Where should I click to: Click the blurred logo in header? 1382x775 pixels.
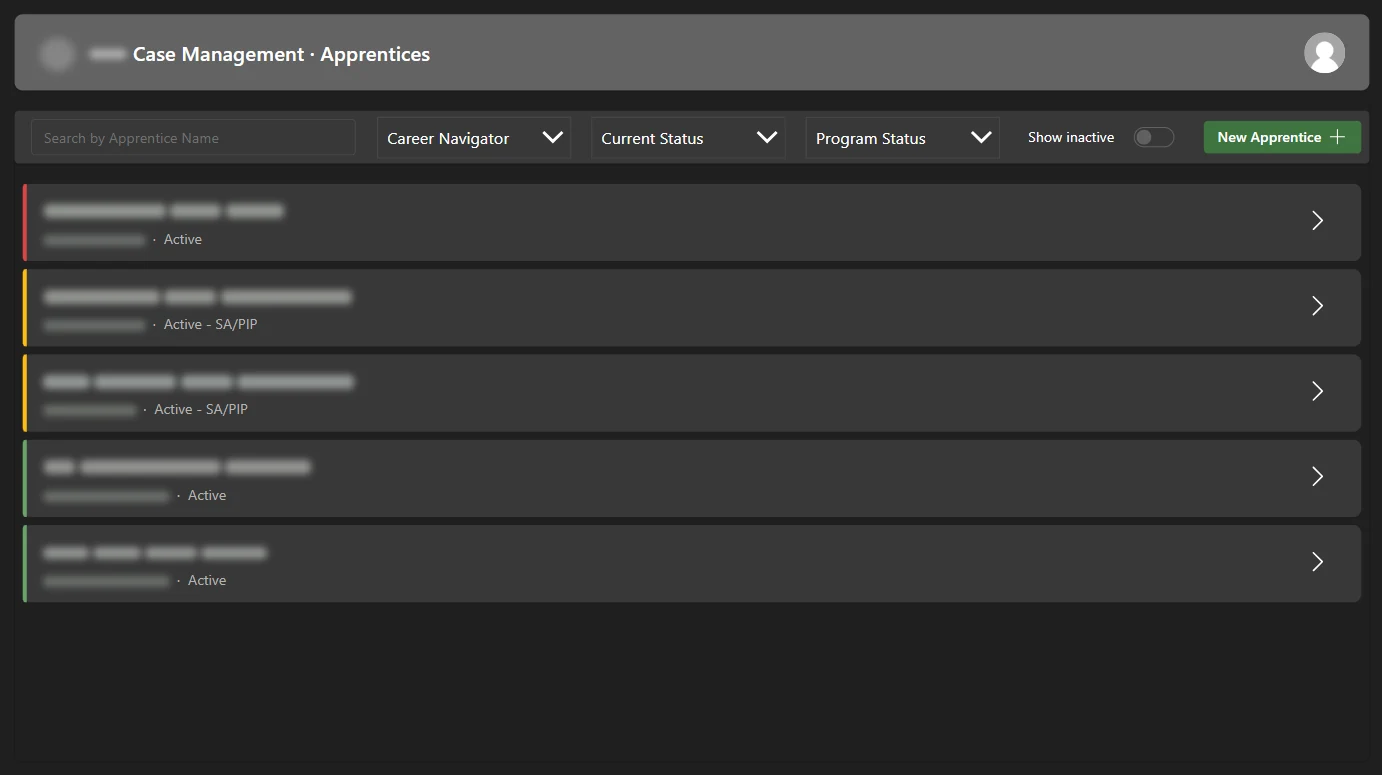[x=57, y=54]
